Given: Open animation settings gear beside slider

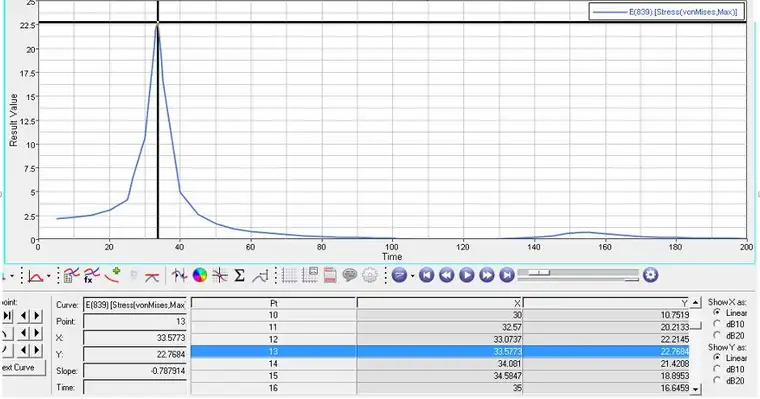Looking at the screenshot, I should pyautogui.click(x=650, y=275).
